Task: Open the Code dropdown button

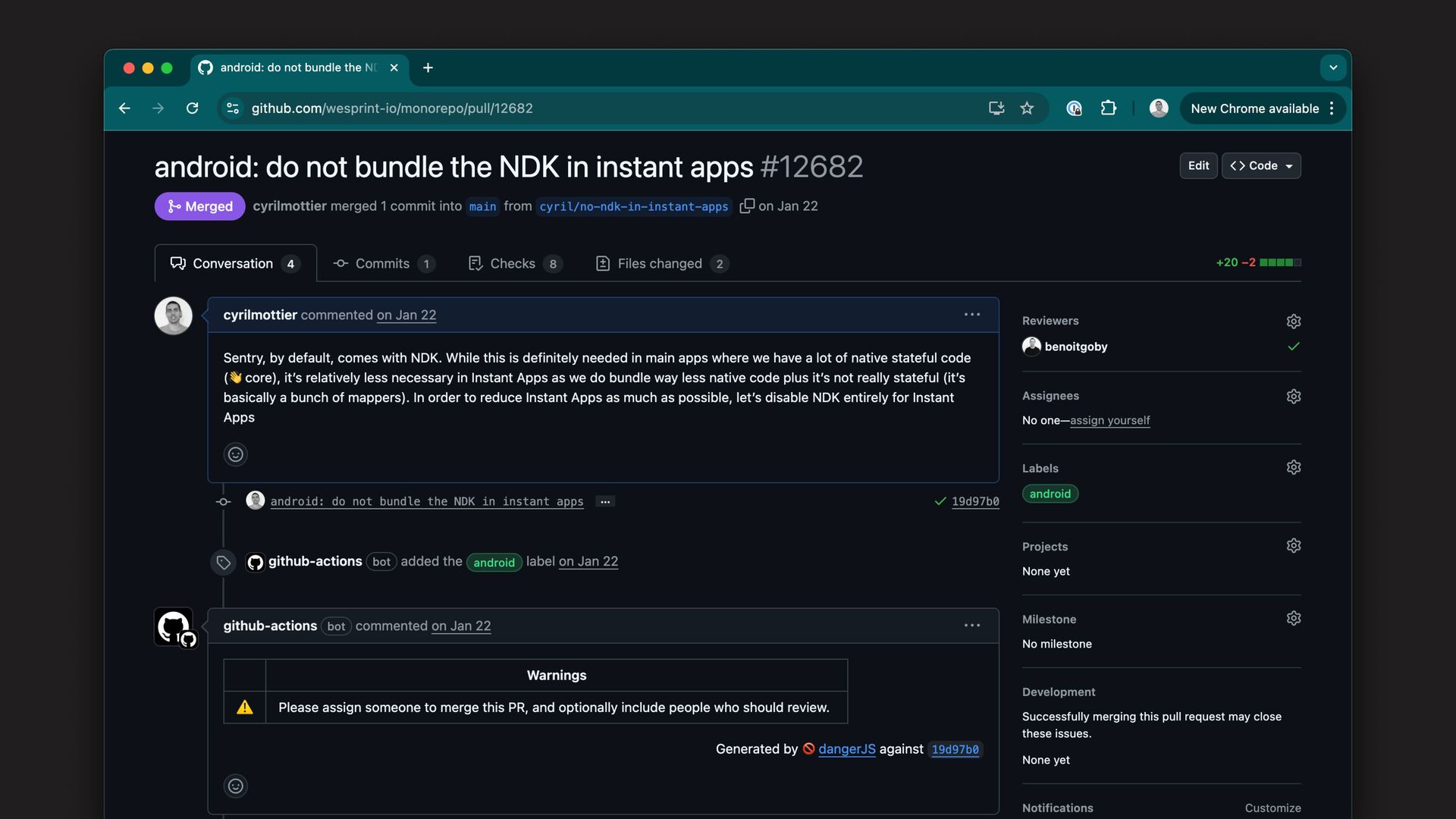Action: [x=1261, y=166]
